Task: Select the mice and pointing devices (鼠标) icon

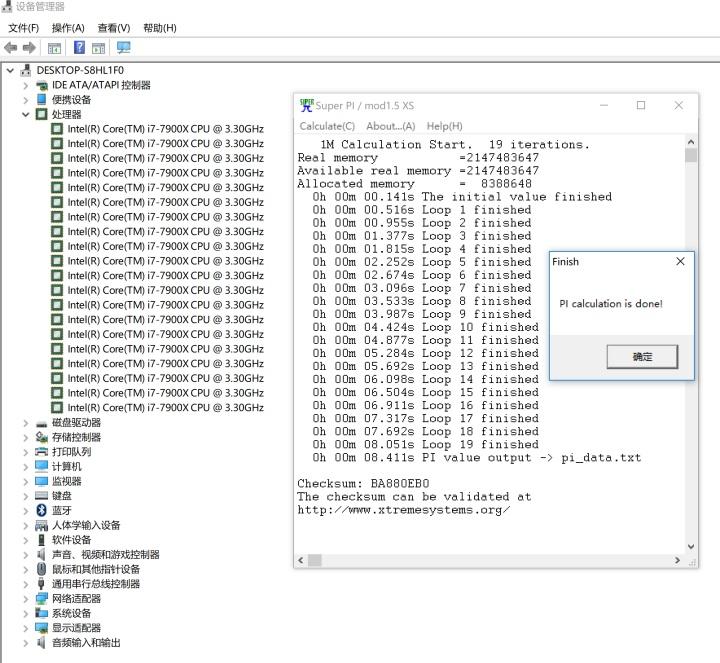Action: [41, 569]
